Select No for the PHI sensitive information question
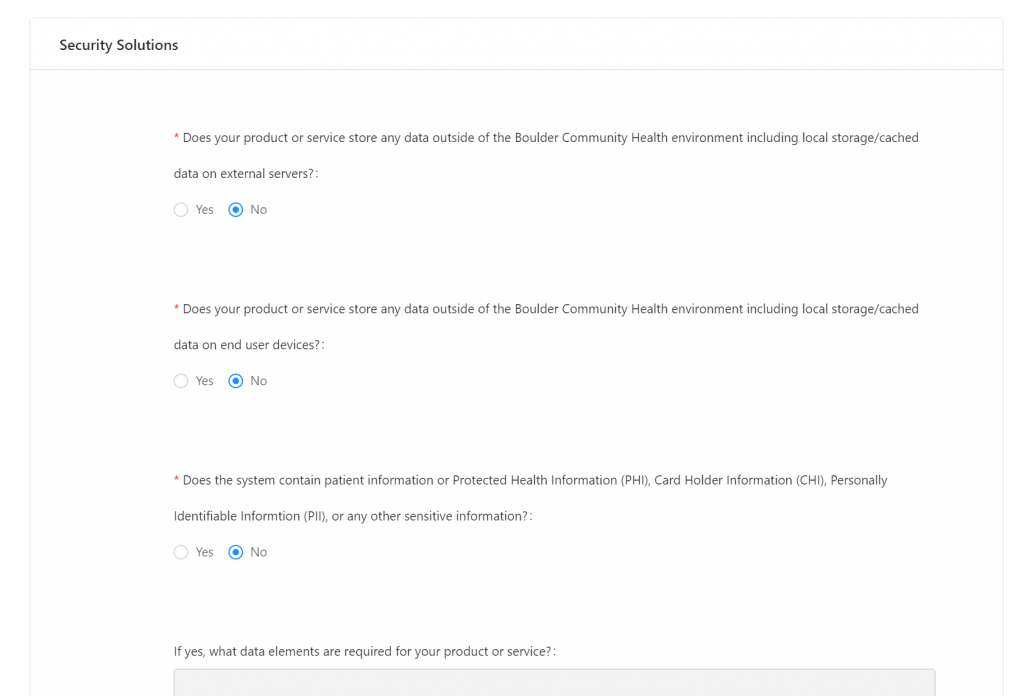The height and width of the screenshot is (696, 1024). pos(236,552)
